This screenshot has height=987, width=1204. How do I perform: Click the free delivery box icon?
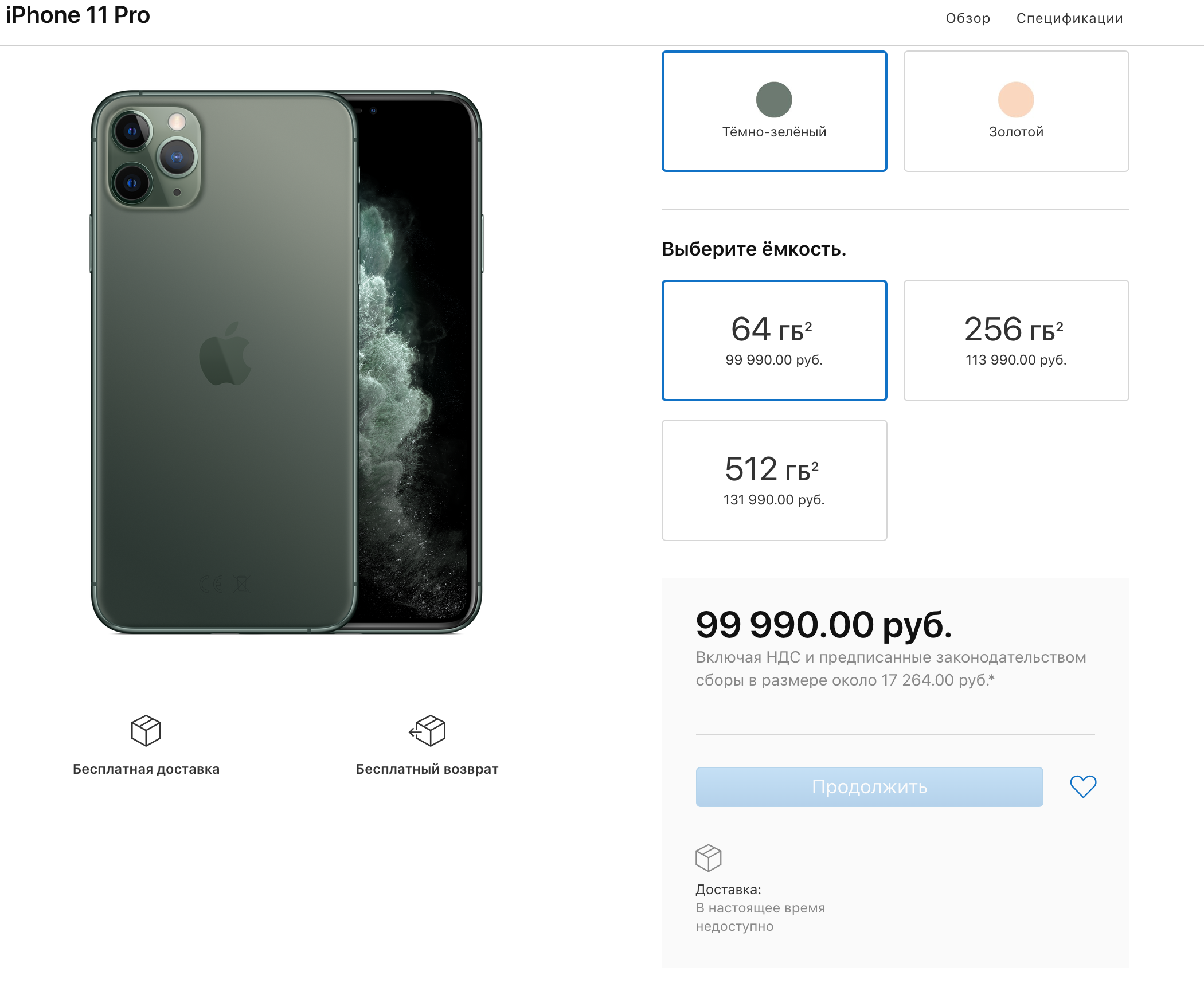pyautogui.click(x=146, y=730)
